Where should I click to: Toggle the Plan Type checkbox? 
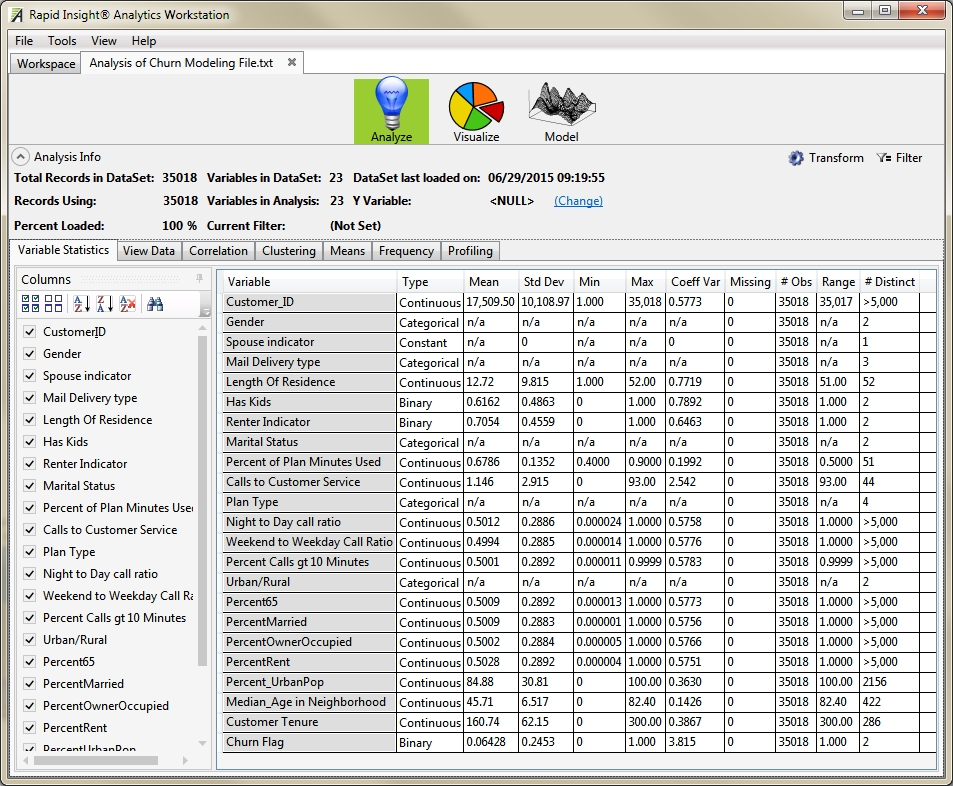[x=29, y=551]
